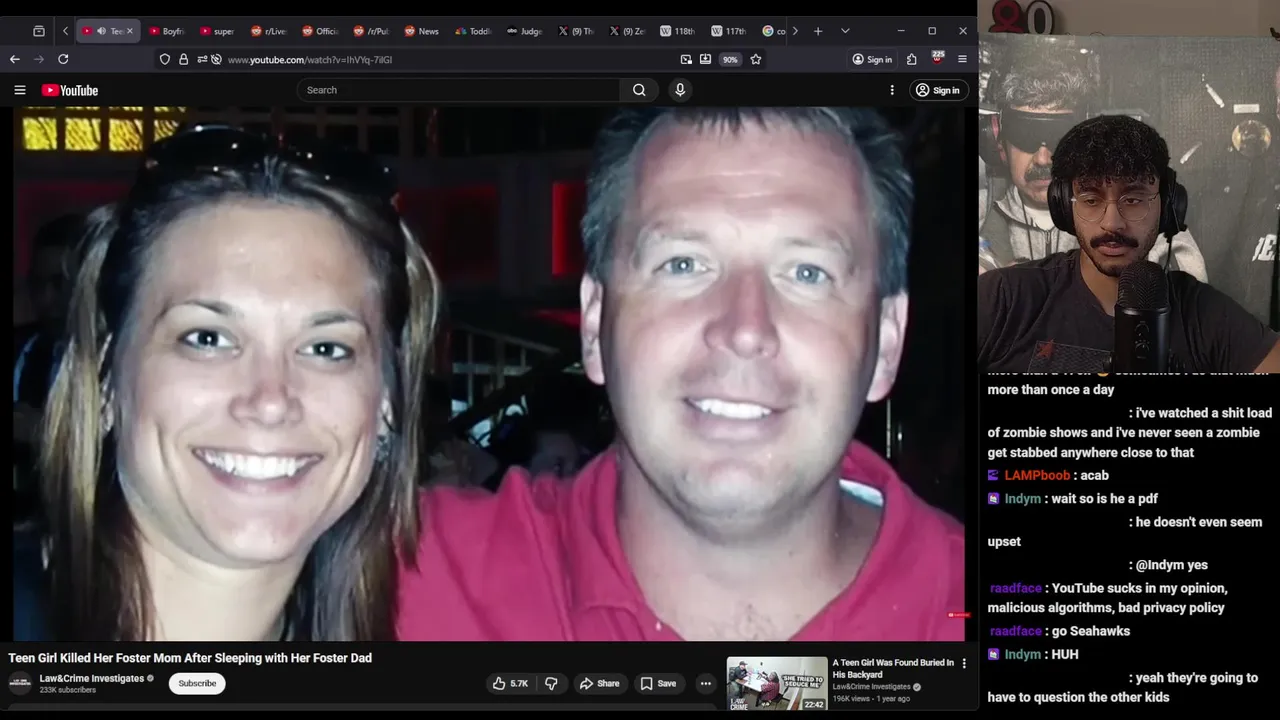Open chat user Indym's name on 'pdf' message
The height and width of the screenshot is (720, 1280).
coord(1022,498)
